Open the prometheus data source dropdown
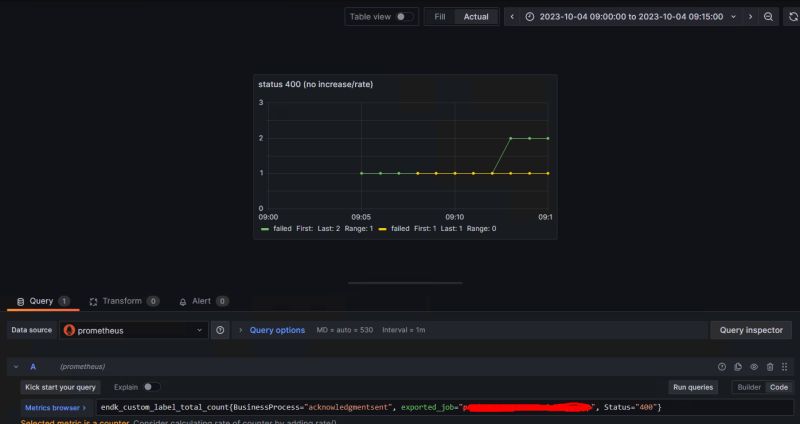 (134, 330)
